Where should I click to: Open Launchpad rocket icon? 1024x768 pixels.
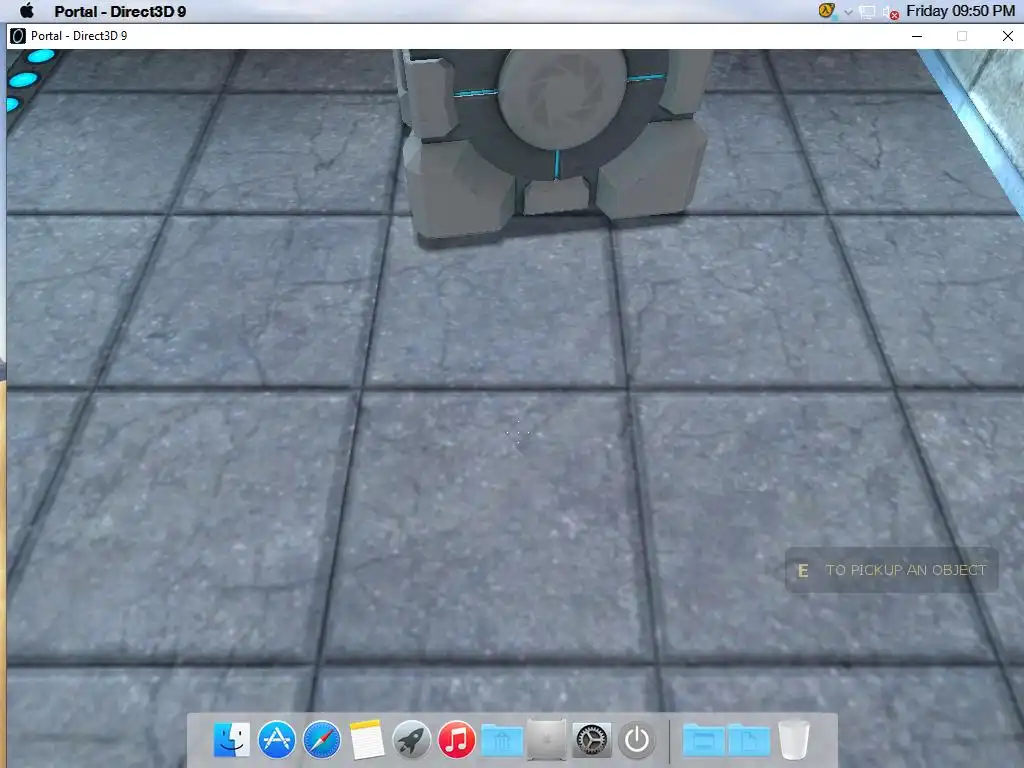(411, 740)
